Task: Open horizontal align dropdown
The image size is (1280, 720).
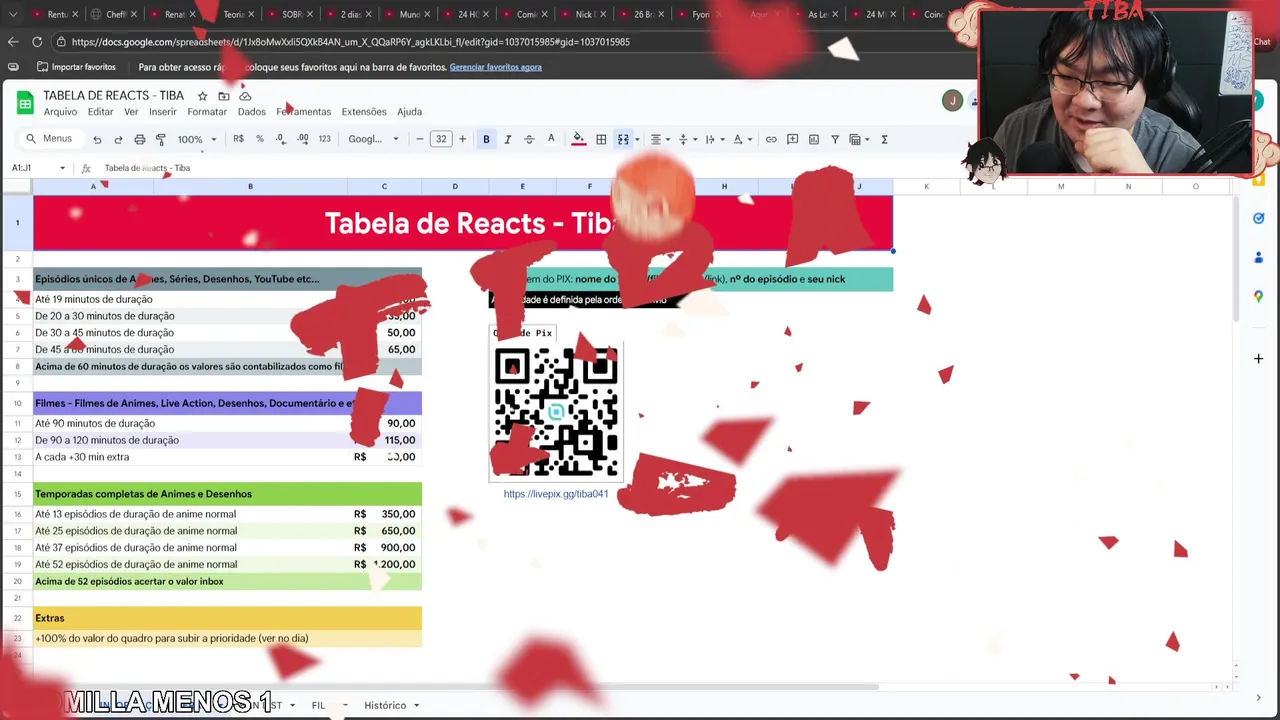Action: point(659,140)
